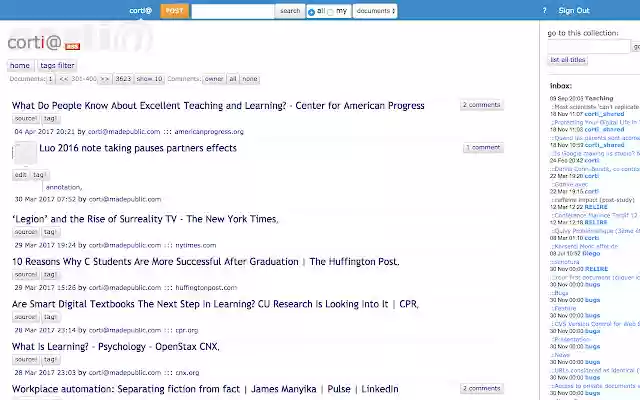Click the 'show 10' button
The image size is (640, 400).
pos(149,79)
